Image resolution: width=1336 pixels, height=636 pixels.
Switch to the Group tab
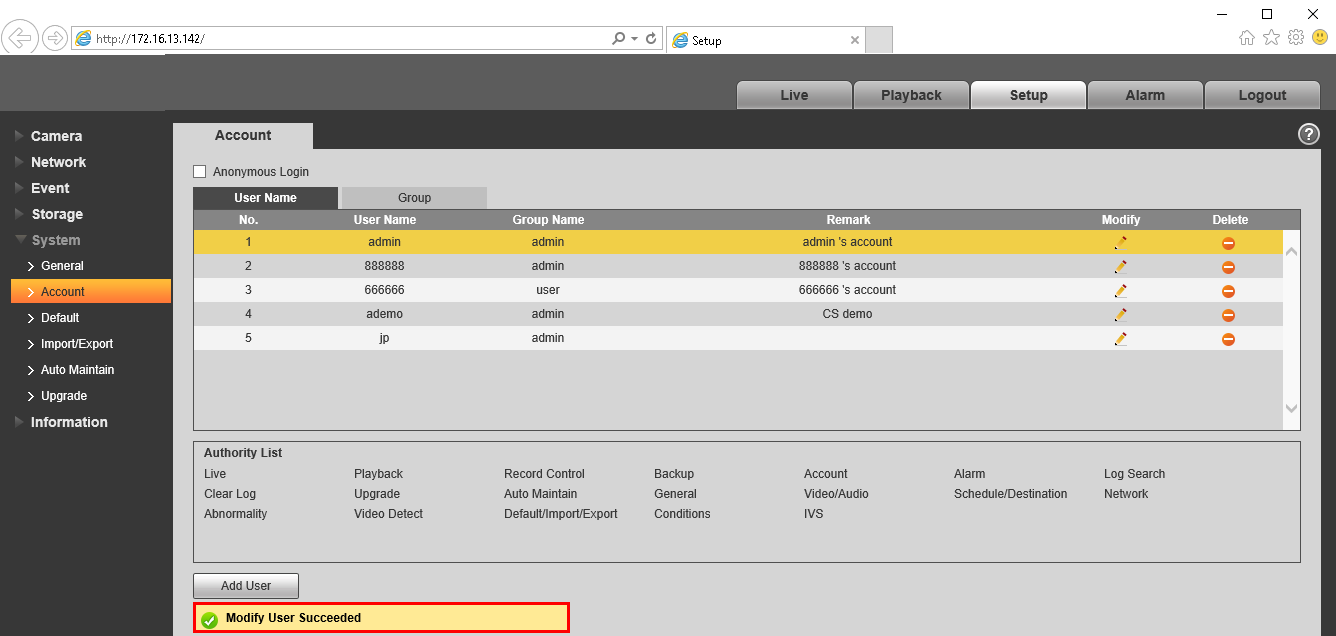(414, 198)
